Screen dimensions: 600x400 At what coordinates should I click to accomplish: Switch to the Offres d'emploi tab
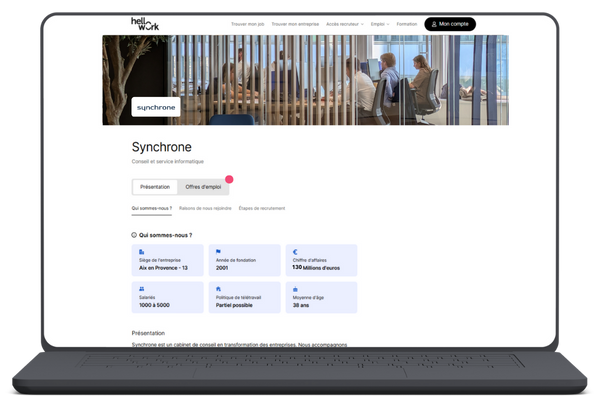(203, 187)
